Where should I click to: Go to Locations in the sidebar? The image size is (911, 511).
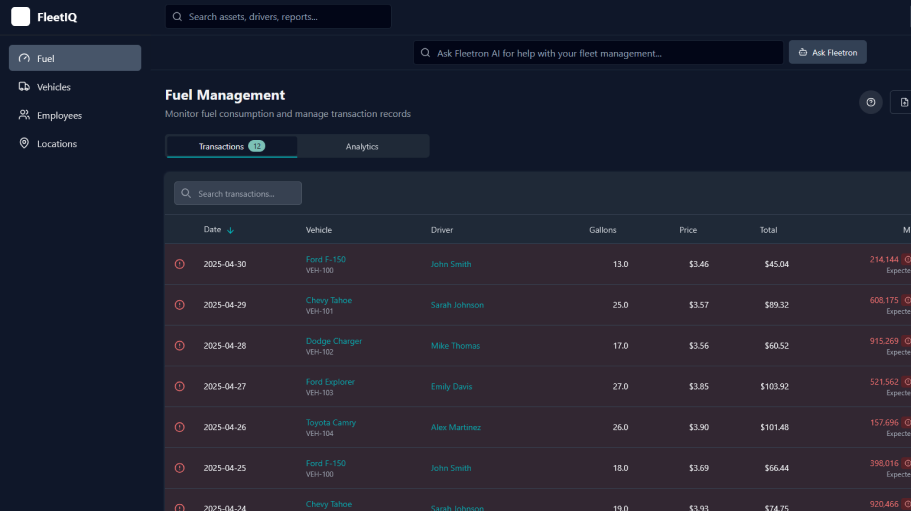click(x=57, y=144)
